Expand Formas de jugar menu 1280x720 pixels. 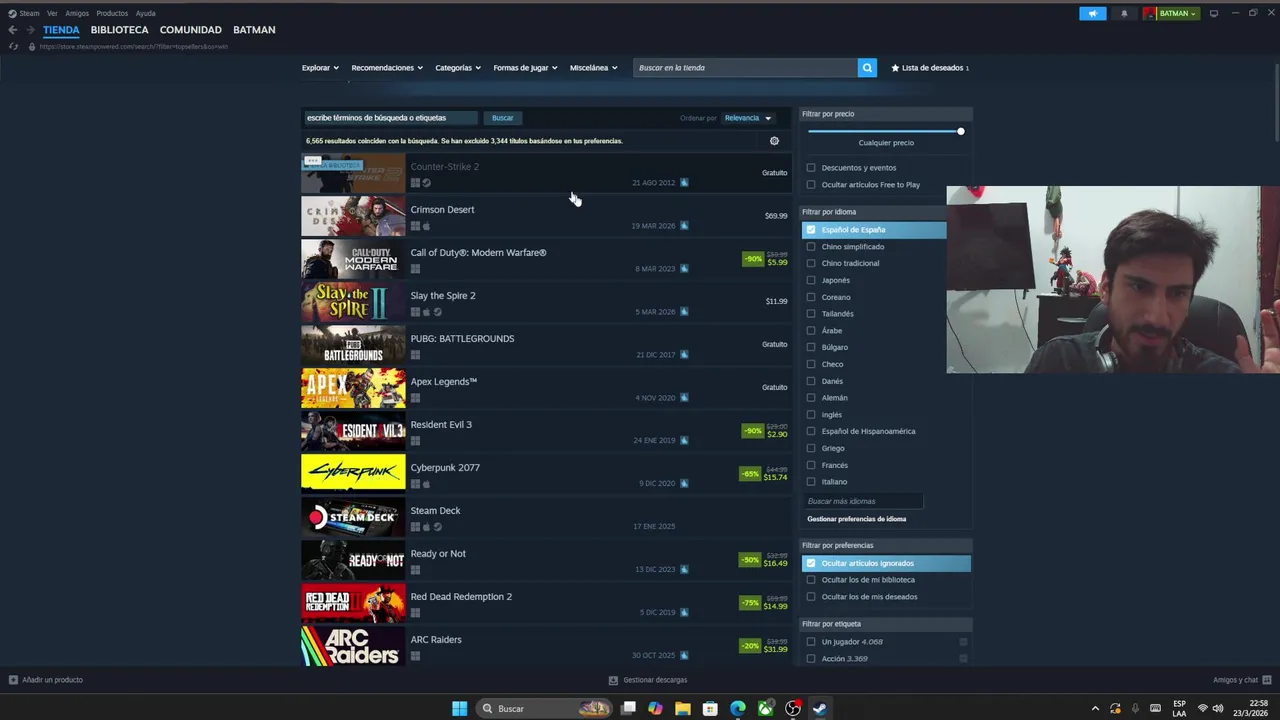[x=525, y=68]
